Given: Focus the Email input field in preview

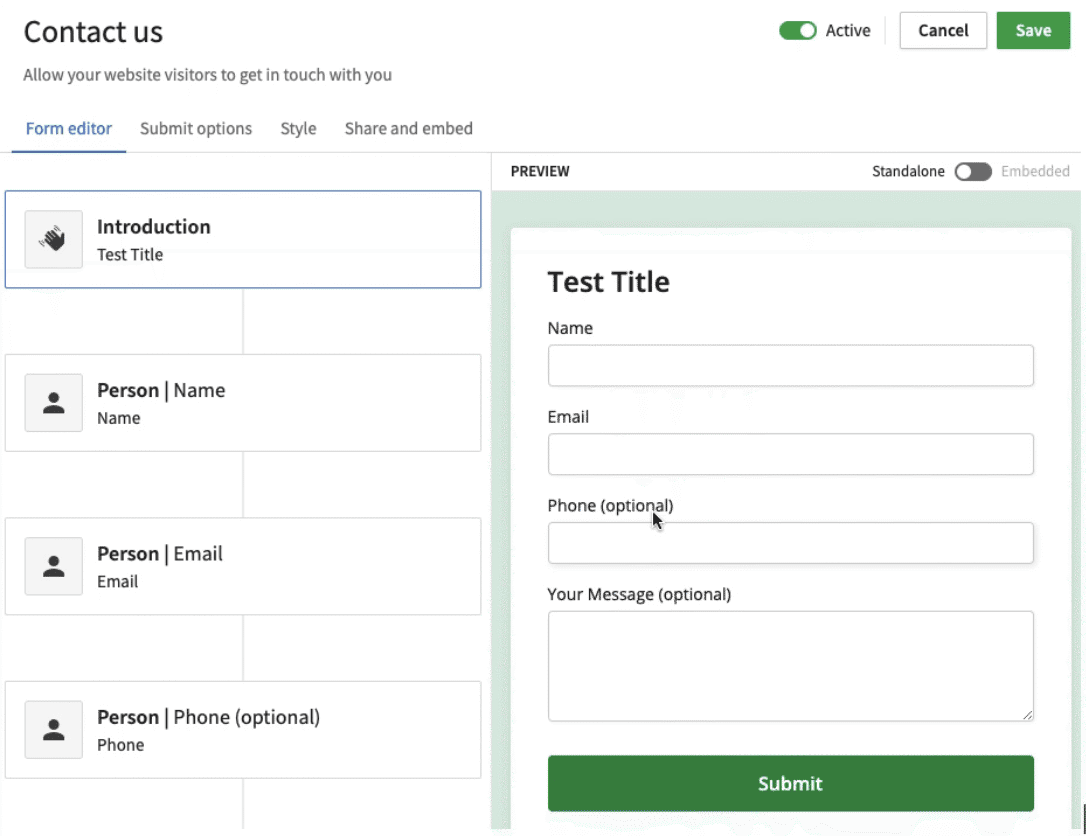Looking at the screenshot, I should pyautogui.click(x=790, y=454).
